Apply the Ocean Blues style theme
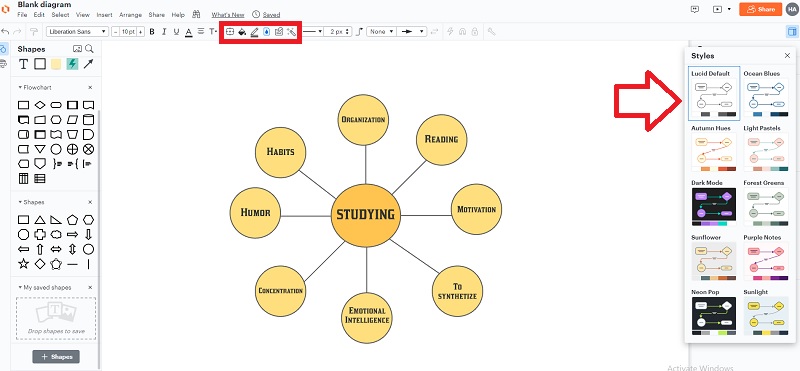800x371 pixels. (x=766, y=93)
